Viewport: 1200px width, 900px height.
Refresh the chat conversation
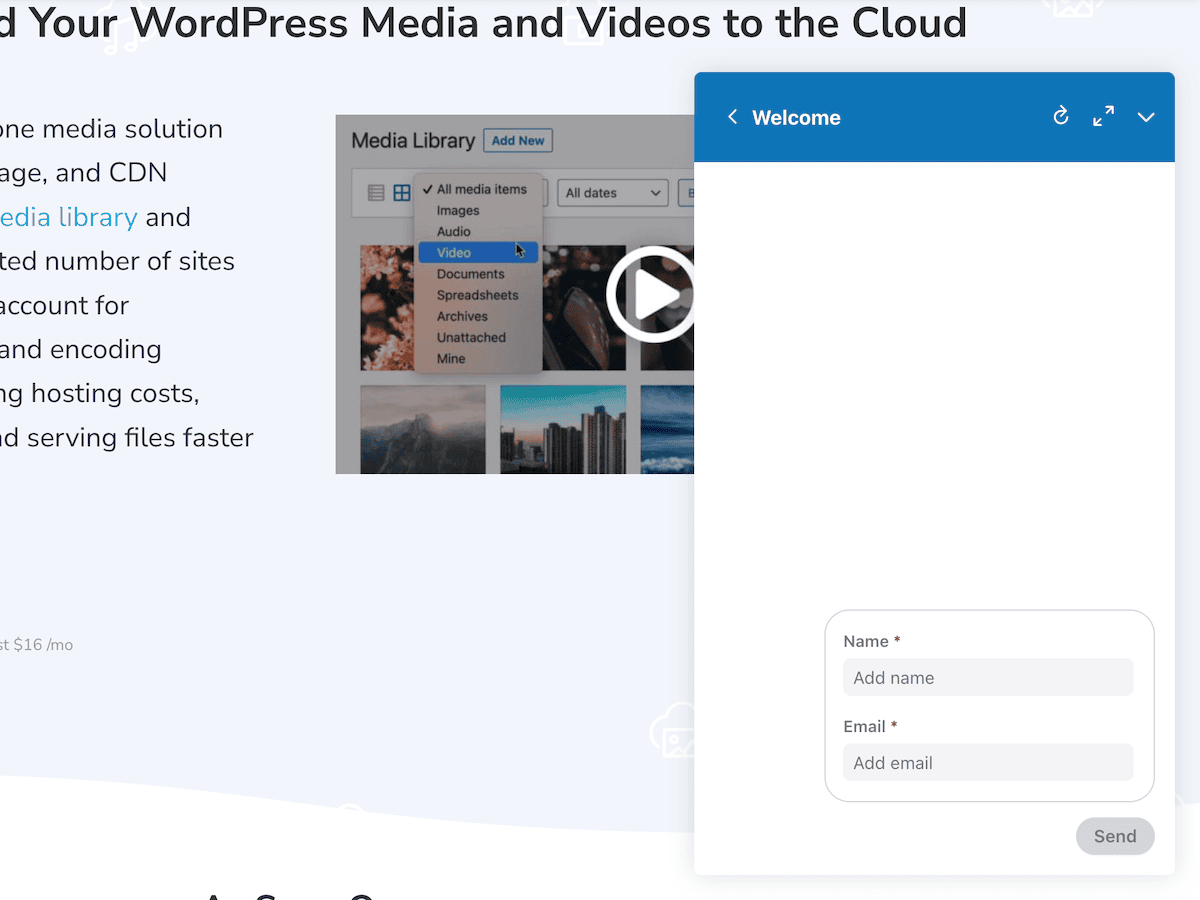[1061, 117]
